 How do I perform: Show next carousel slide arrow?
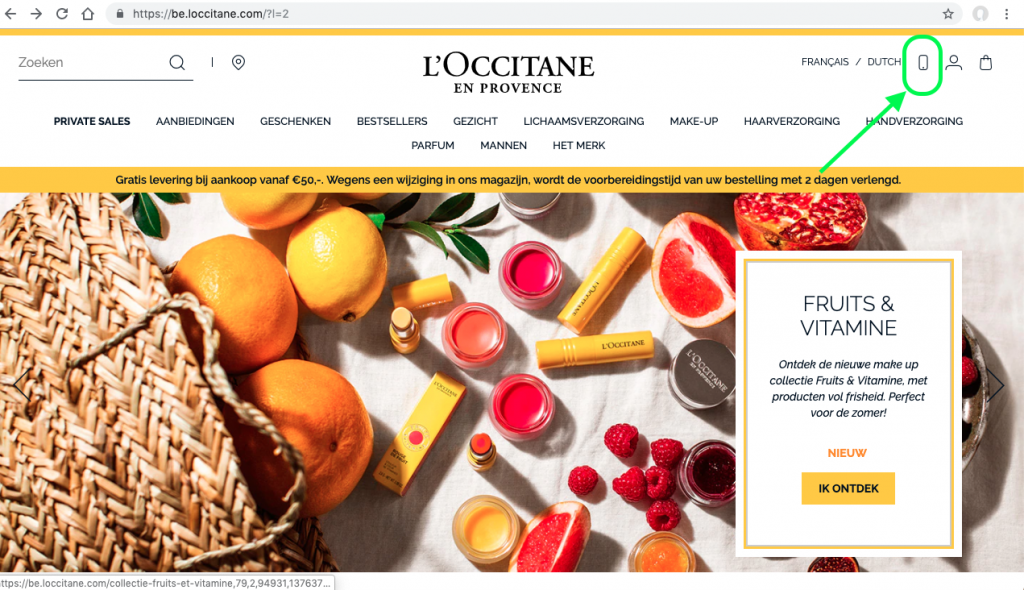click(995, 385)
